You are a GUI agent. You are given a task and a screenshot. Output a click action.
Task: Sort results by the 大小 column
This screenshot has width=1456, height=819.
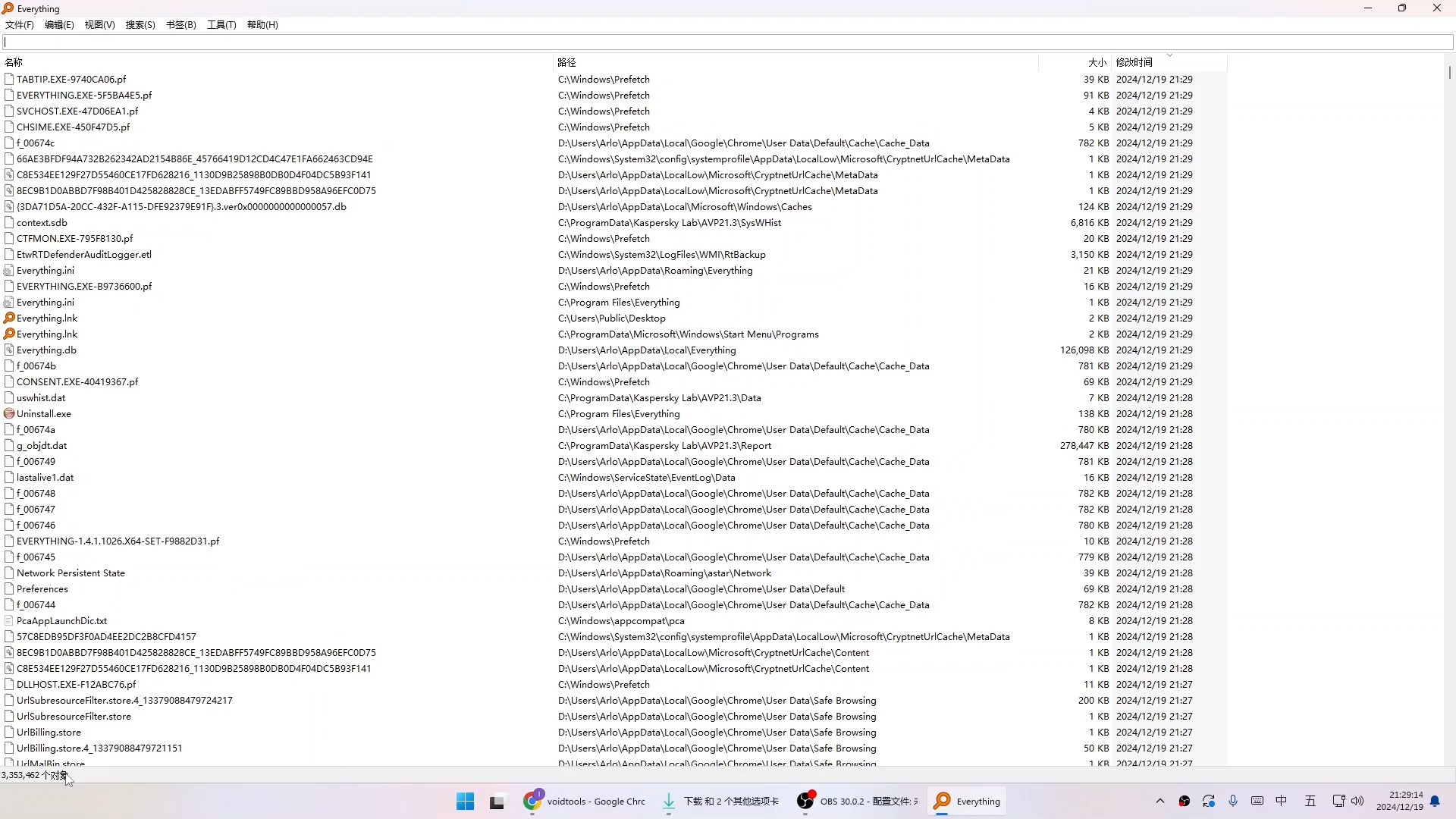[x=1097, y=62]
